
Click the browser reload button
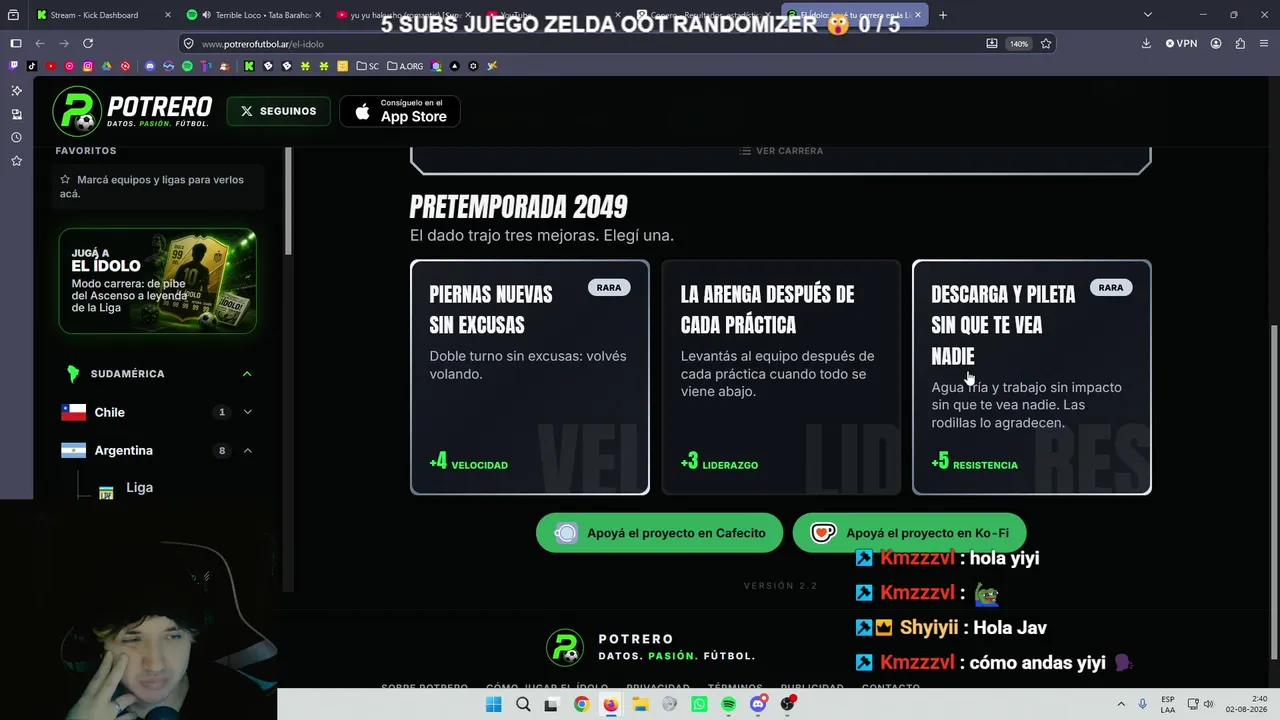pos(88,44)
